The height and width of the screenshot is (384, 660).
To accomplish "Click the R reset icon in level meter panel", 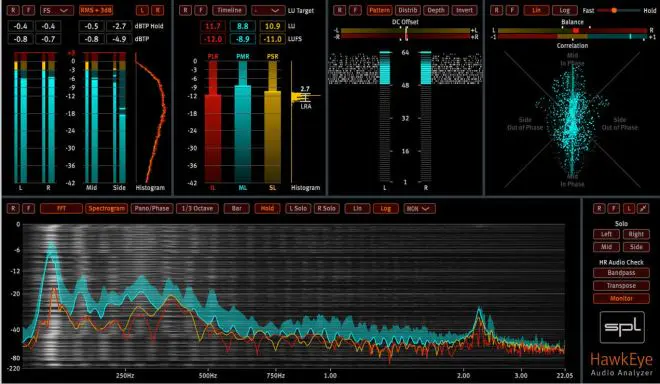I will (x=13, y=10).
